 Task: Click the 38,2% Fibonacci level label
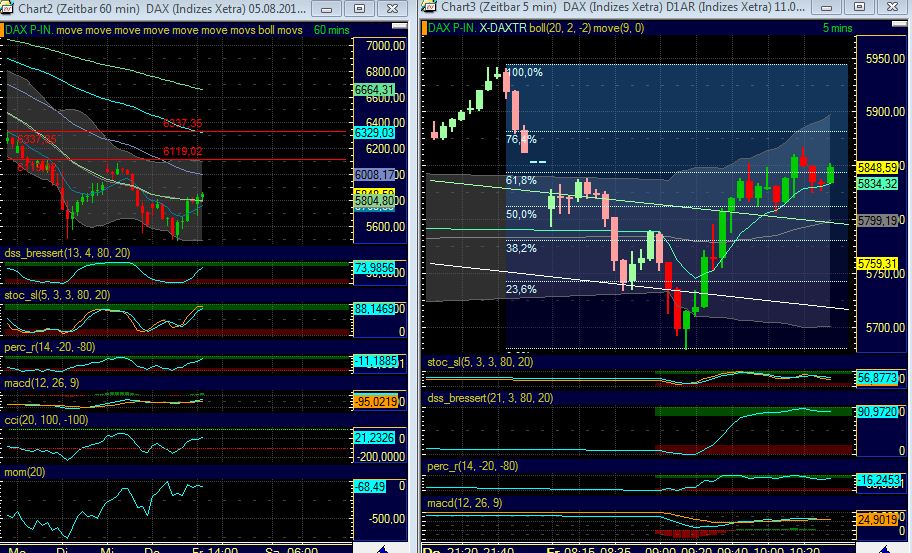coord(521,248)
